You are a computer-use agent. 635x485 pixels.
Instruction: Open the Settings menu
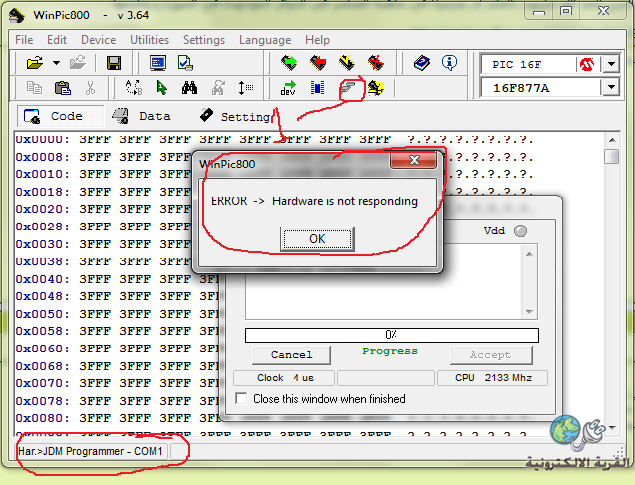point(204,40)
